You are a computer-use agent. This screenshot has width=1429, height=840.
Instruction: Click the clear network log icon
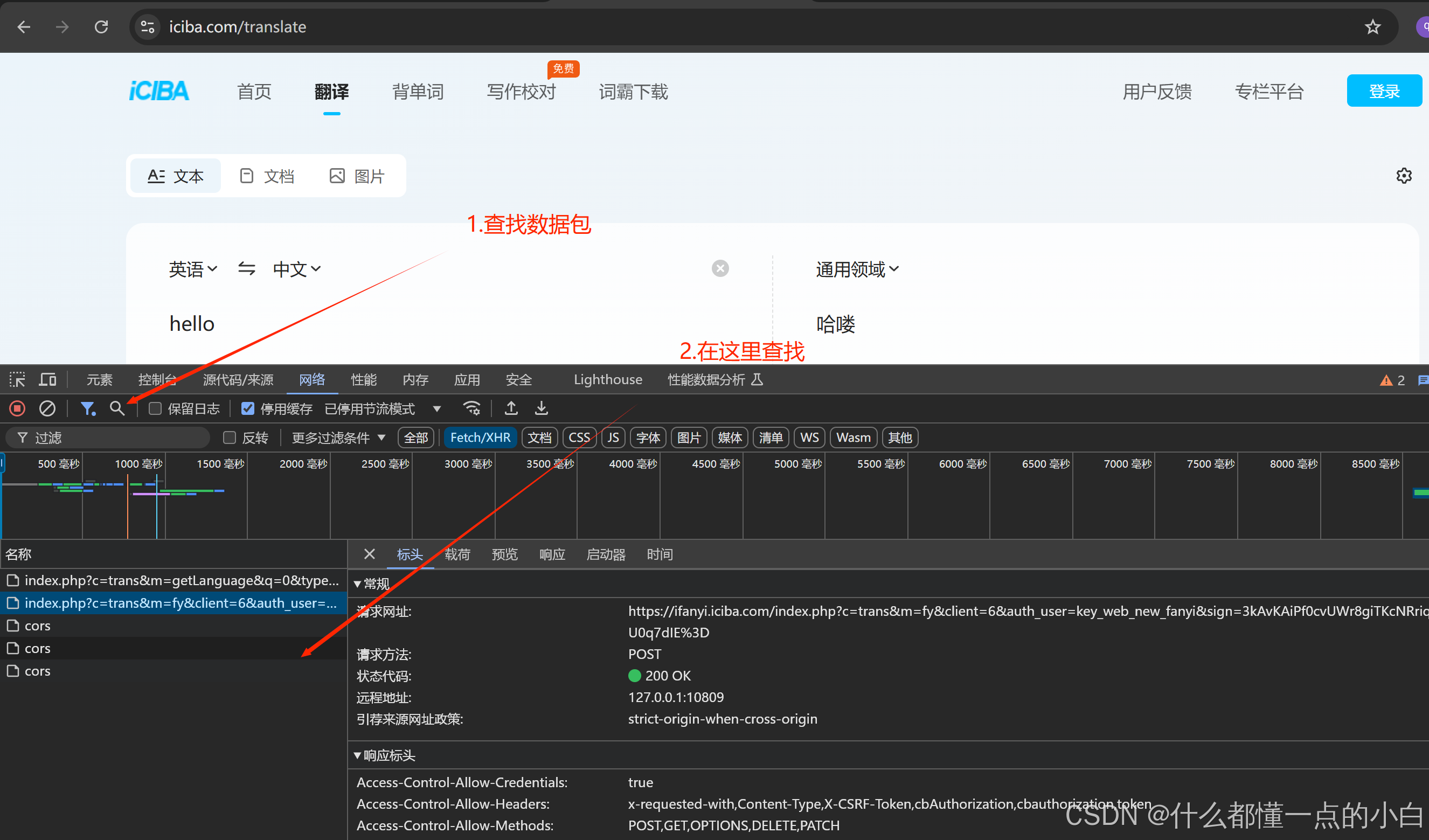tap(47, 408)
